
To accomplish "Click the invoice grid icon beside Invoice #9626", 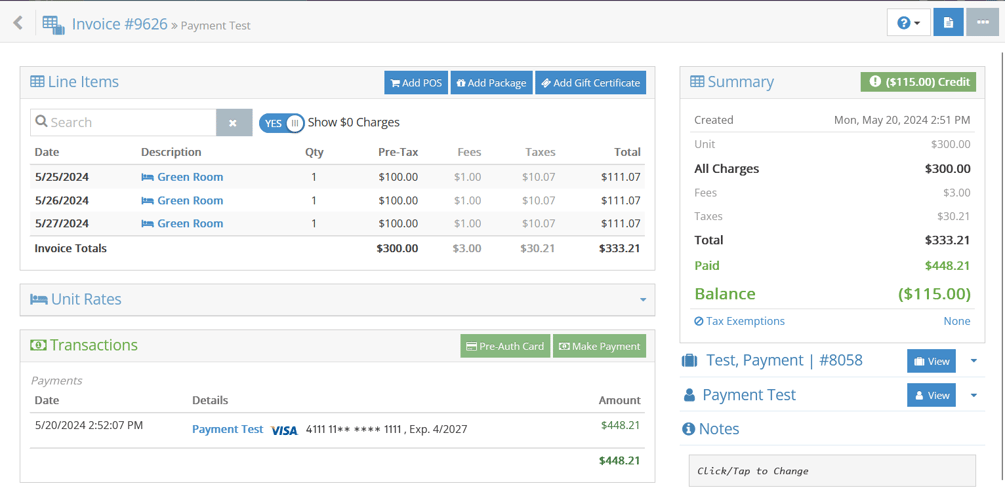I will point(53,24).
